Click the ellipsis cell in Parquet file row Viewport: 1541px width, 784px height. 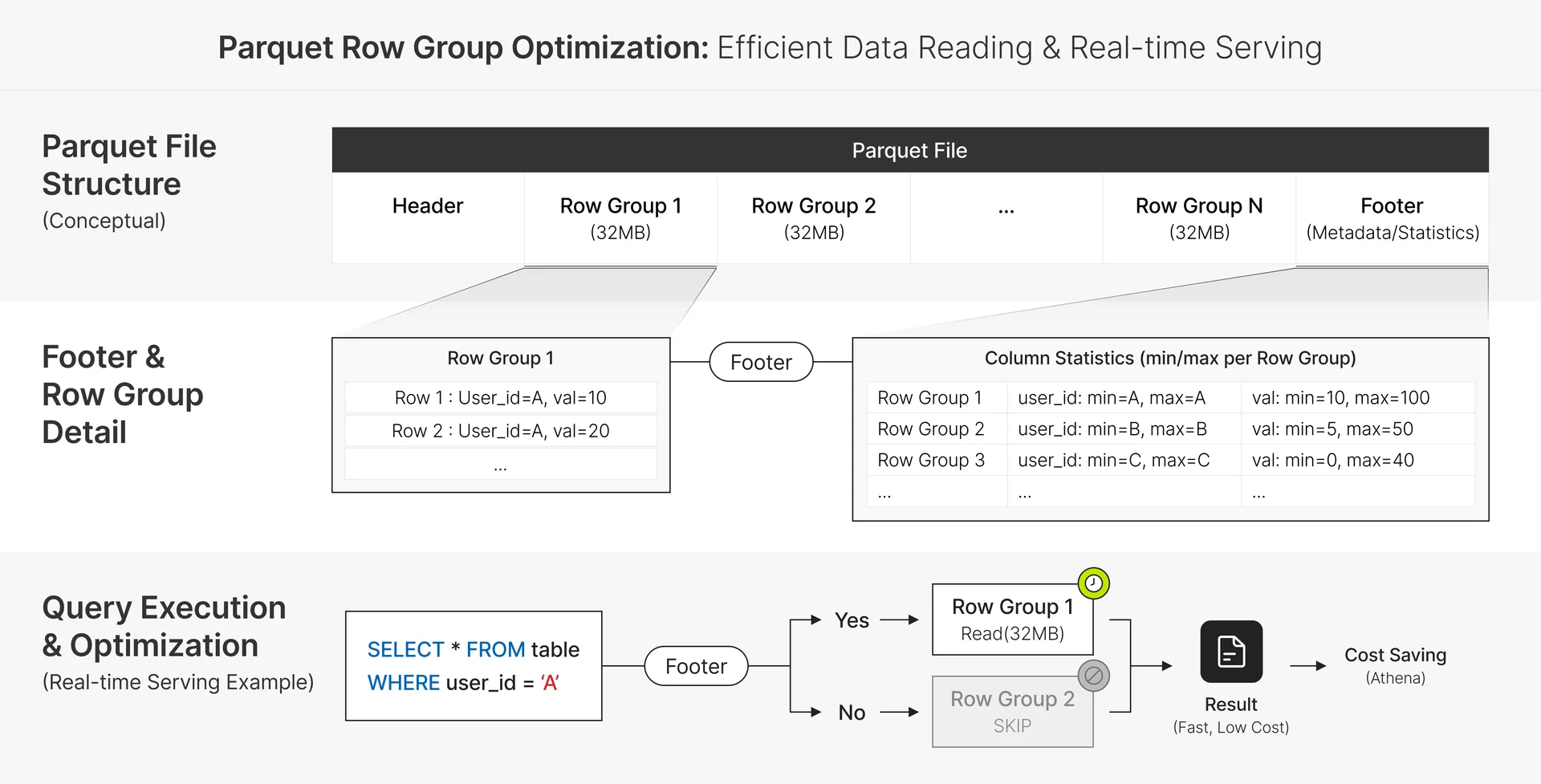pos(1006,217)
